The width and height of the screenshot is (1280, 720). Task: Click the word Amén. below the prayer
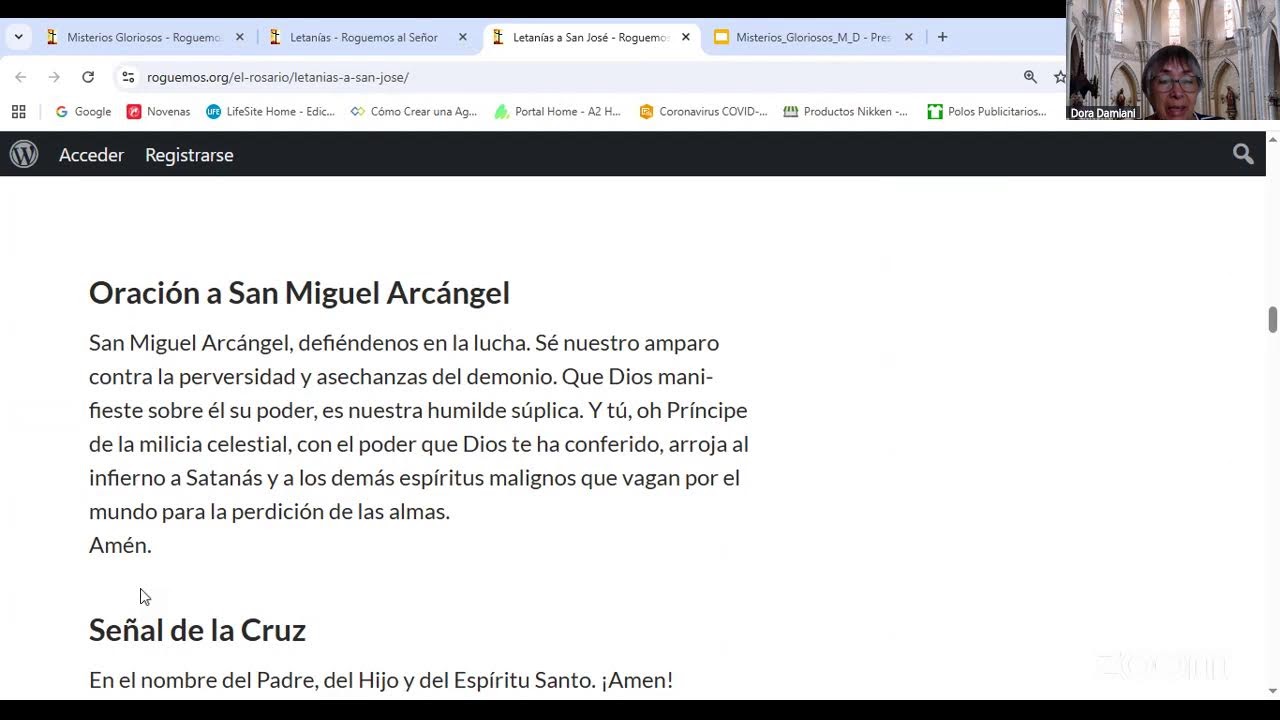click(120, 545)
